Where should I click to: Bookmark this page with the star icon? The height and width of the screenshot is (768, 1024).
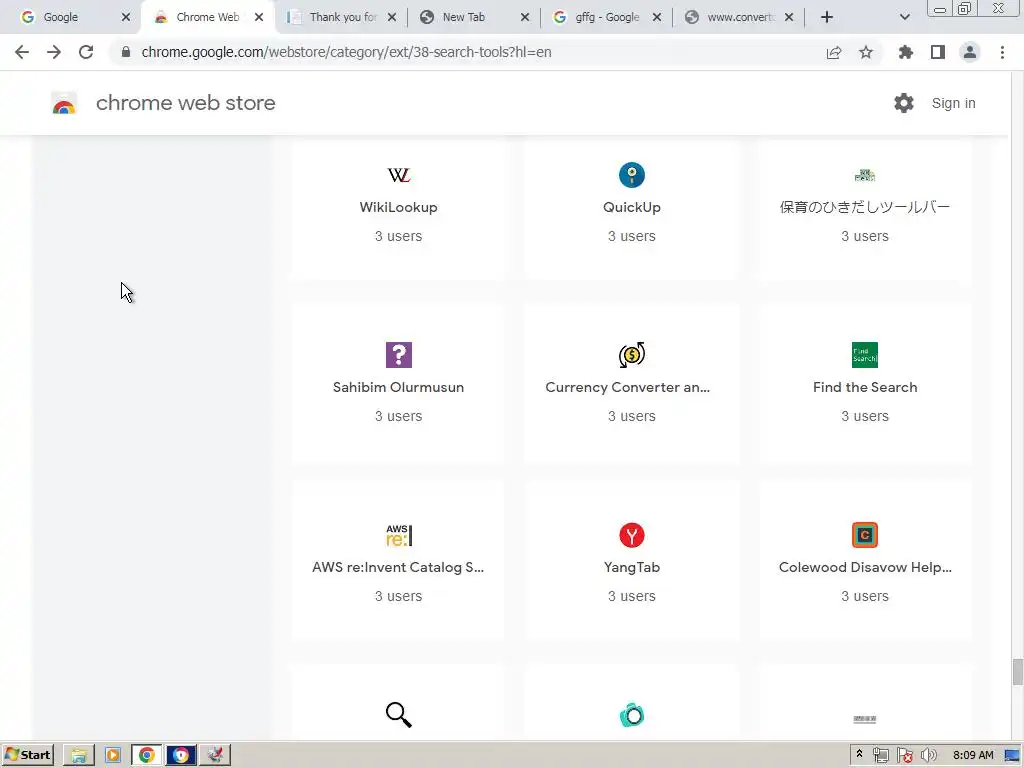click(x=866, y=52)
